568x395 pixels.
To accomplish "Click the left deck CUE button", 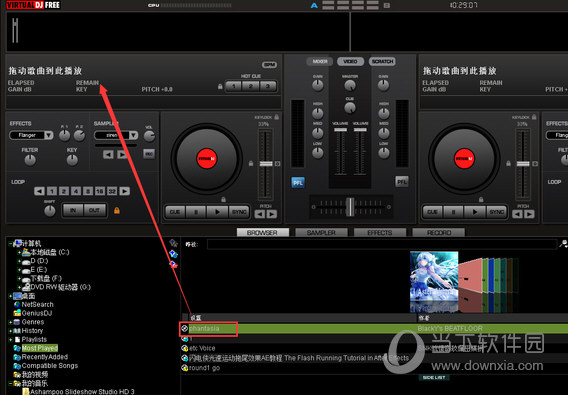I will [x=175, y=212].
